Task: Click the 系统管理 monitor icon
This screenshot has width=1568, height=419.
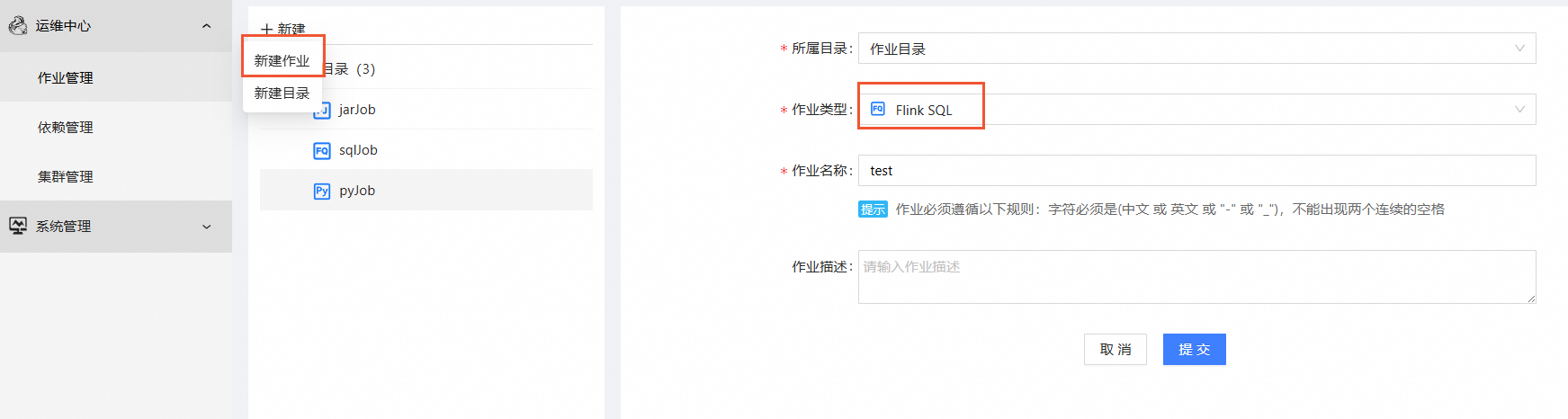Action: 17,226
